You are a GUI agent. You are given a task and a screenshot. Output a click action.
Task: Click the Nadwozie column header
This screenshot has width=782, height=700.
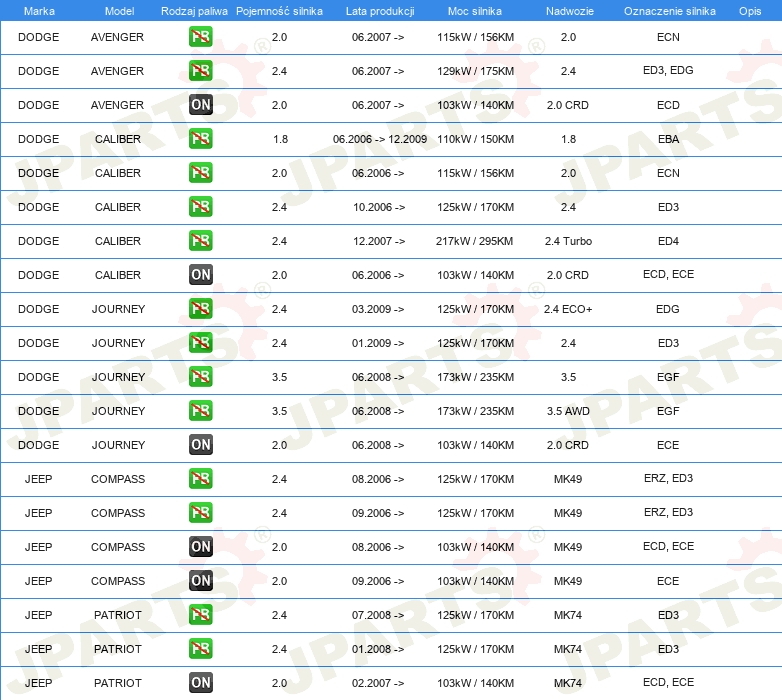570,11
